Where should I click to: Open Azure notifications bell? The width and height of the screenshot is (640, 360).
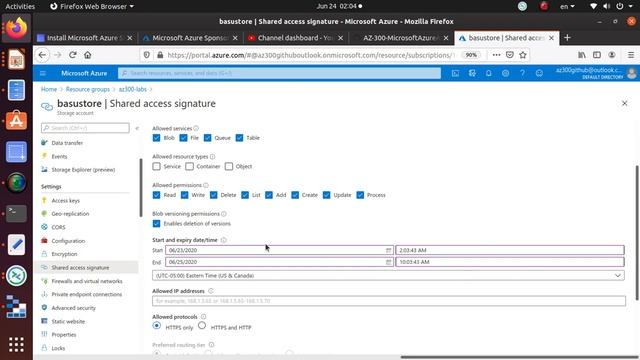[489, 73]
